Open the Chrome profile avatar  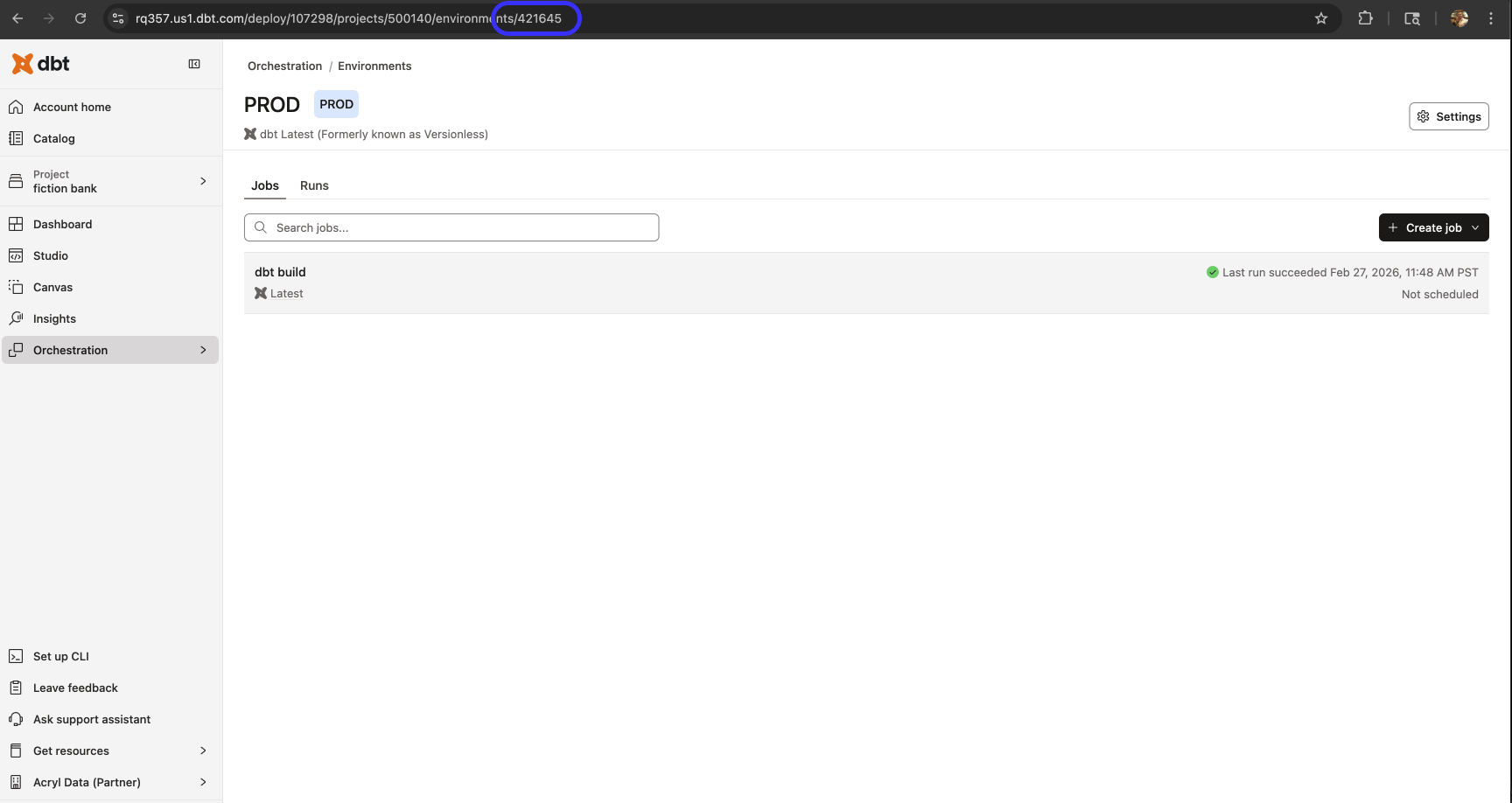pyautogui.click(x=1459, y=18)
